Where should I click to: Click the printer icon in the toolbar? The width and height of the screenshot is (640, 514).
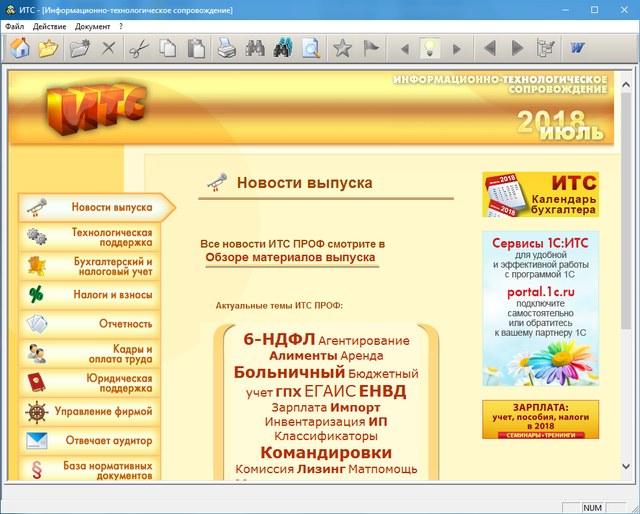pos(228,47)
